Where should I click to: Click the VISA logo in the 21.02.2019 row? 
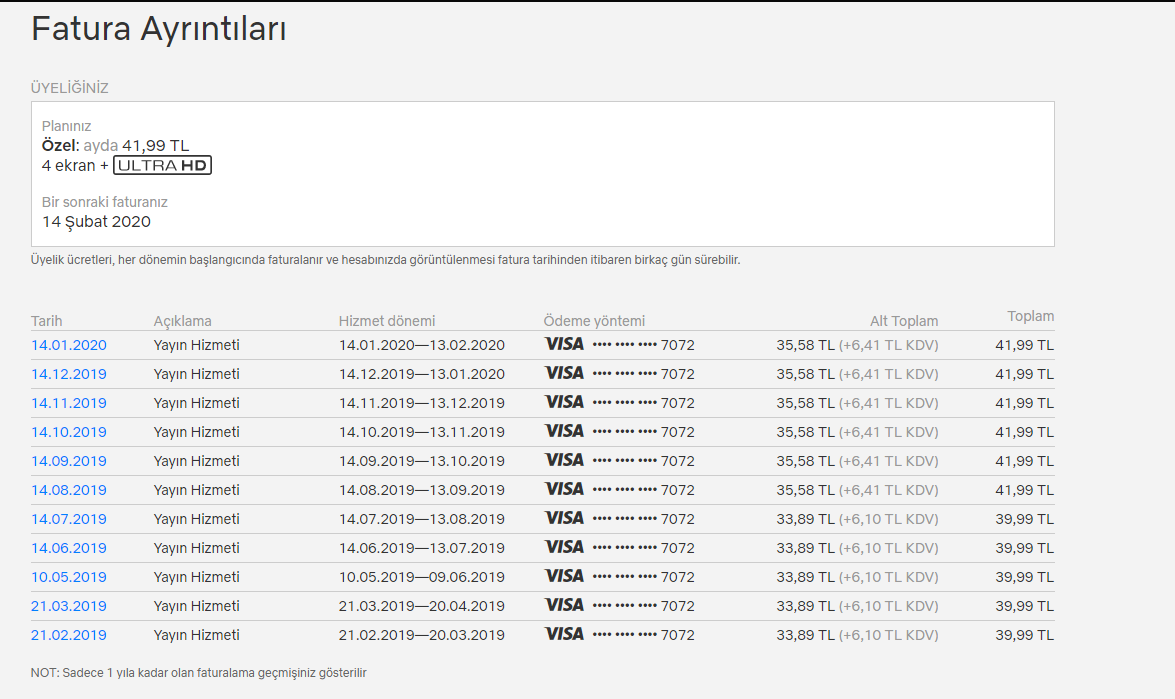pyautogui.click(x=564, y=634)
